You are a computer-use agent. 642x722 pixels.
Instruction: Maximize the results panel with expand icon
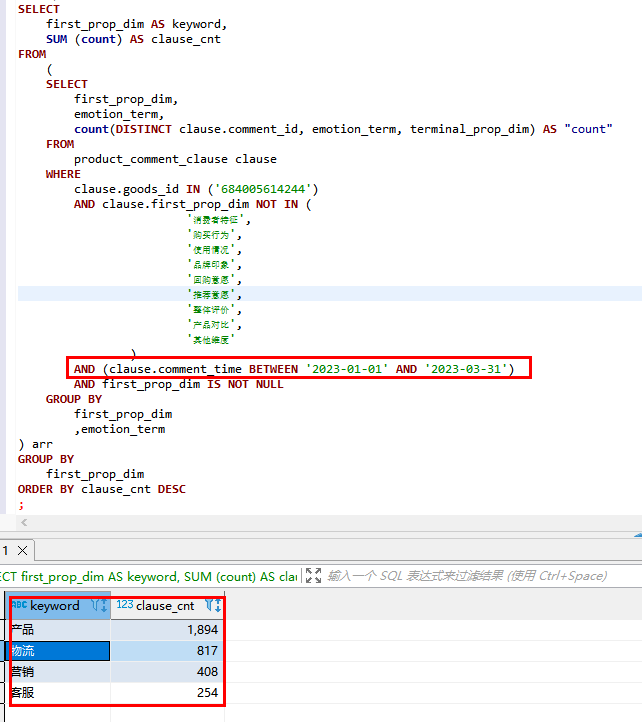313,576
